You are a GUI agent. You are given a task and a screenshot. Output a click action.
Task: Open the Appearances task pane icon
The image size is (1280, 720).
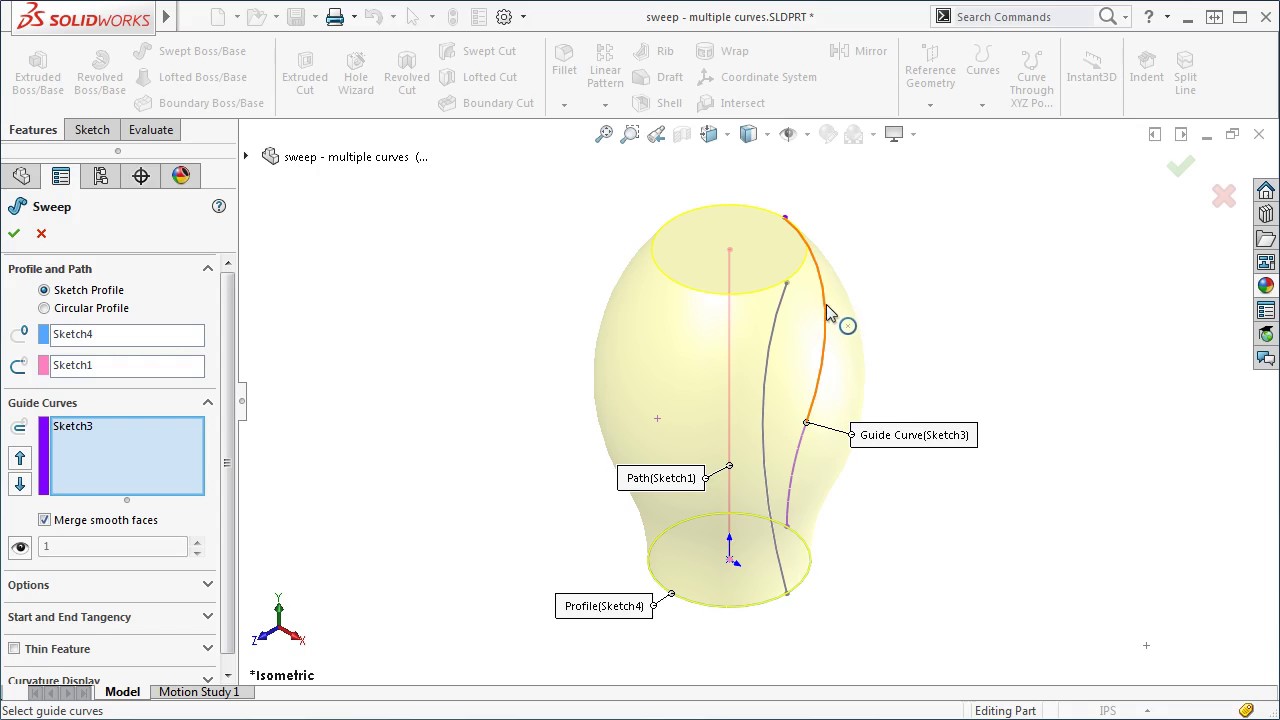(x=1266, y=286)
